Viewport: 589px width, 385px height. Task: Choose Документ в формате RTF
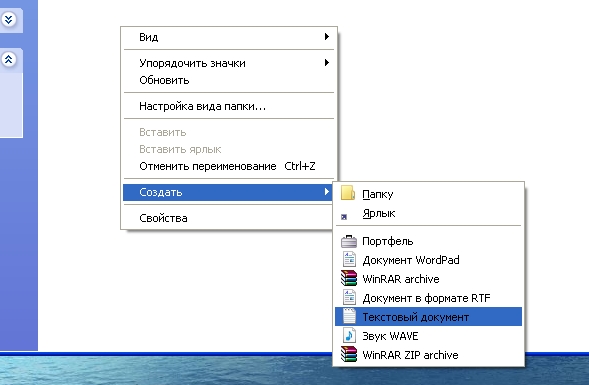[x=428, y=298]
